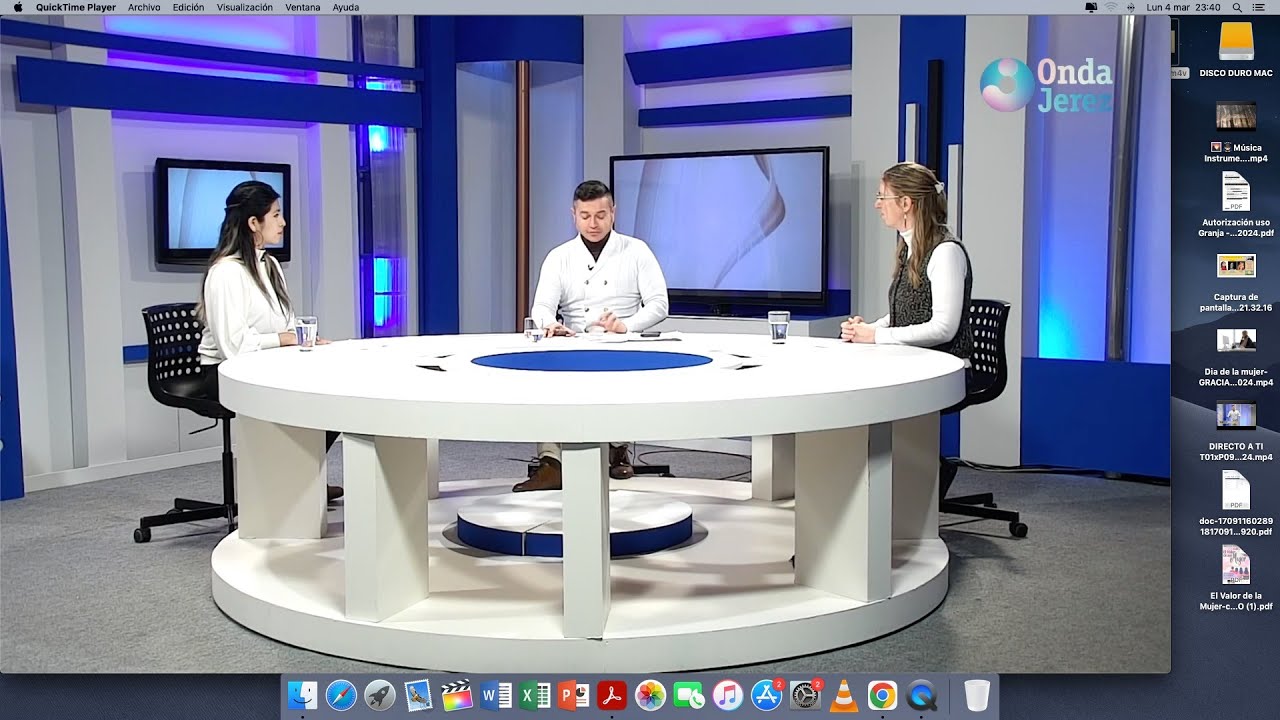The width and height of the screenshot is (1280, 720).
Task: Open Microsoft Excel from the Dock
Action: 535,695
